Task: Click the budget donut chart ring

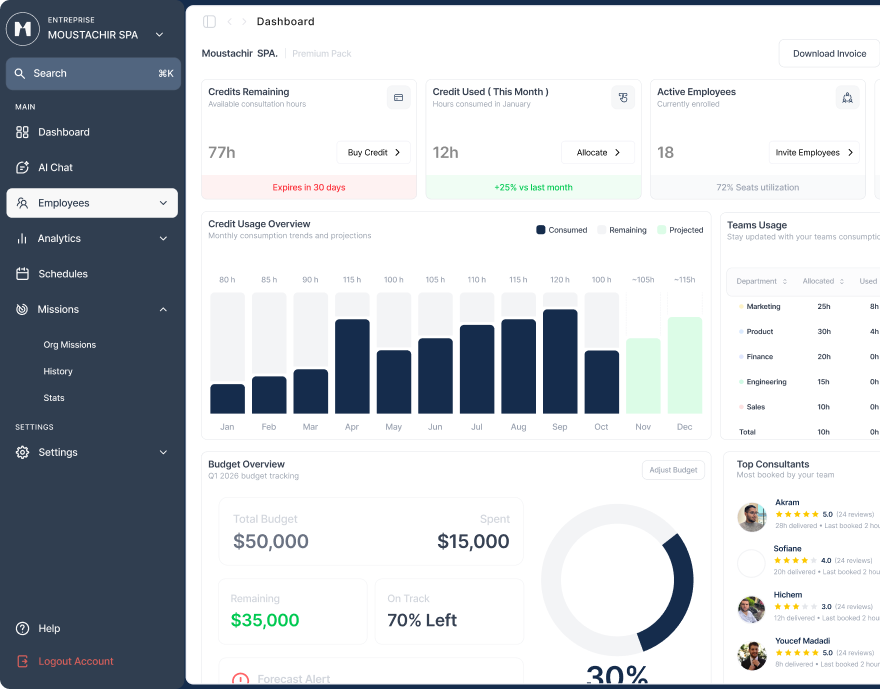Action: [617, 580]
